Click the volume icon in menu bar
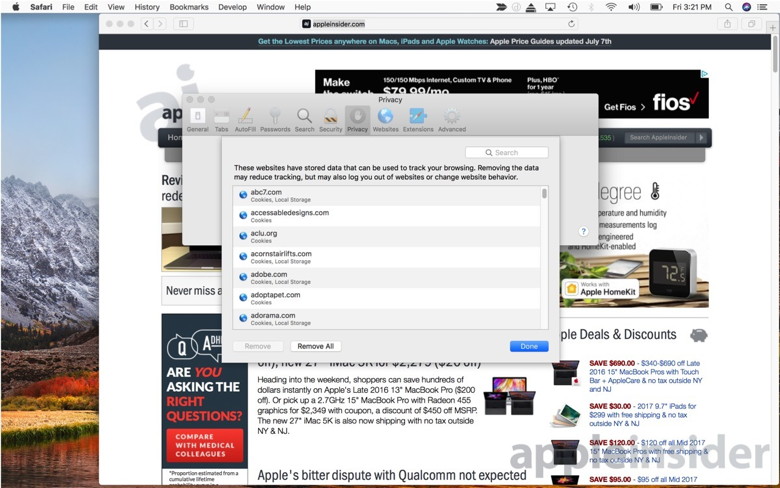Image resolution: width=780 pixels, height=488 pixels. tap(634, 7)
